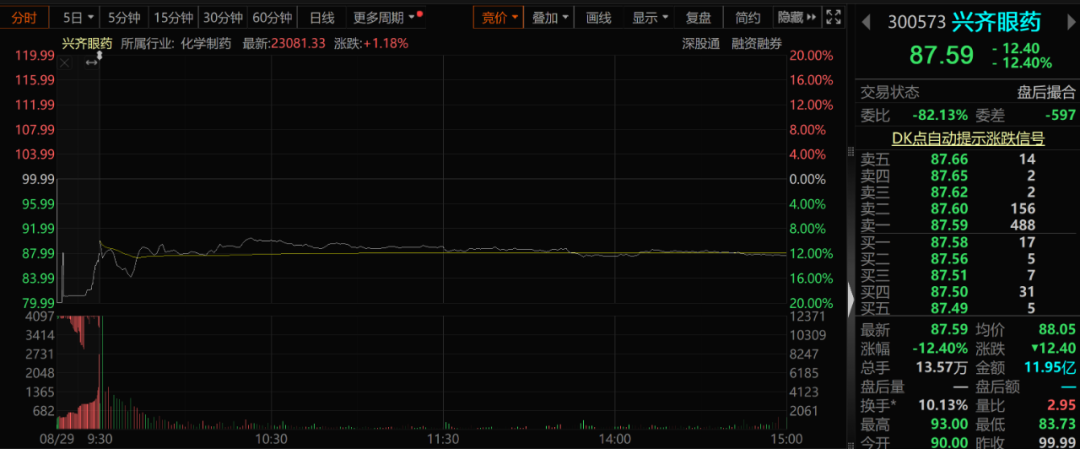Click the 卖二 order row 87.60
The width and height of the screenshot is (1080, 449).
pyautogui.click(x=968, y=209)
